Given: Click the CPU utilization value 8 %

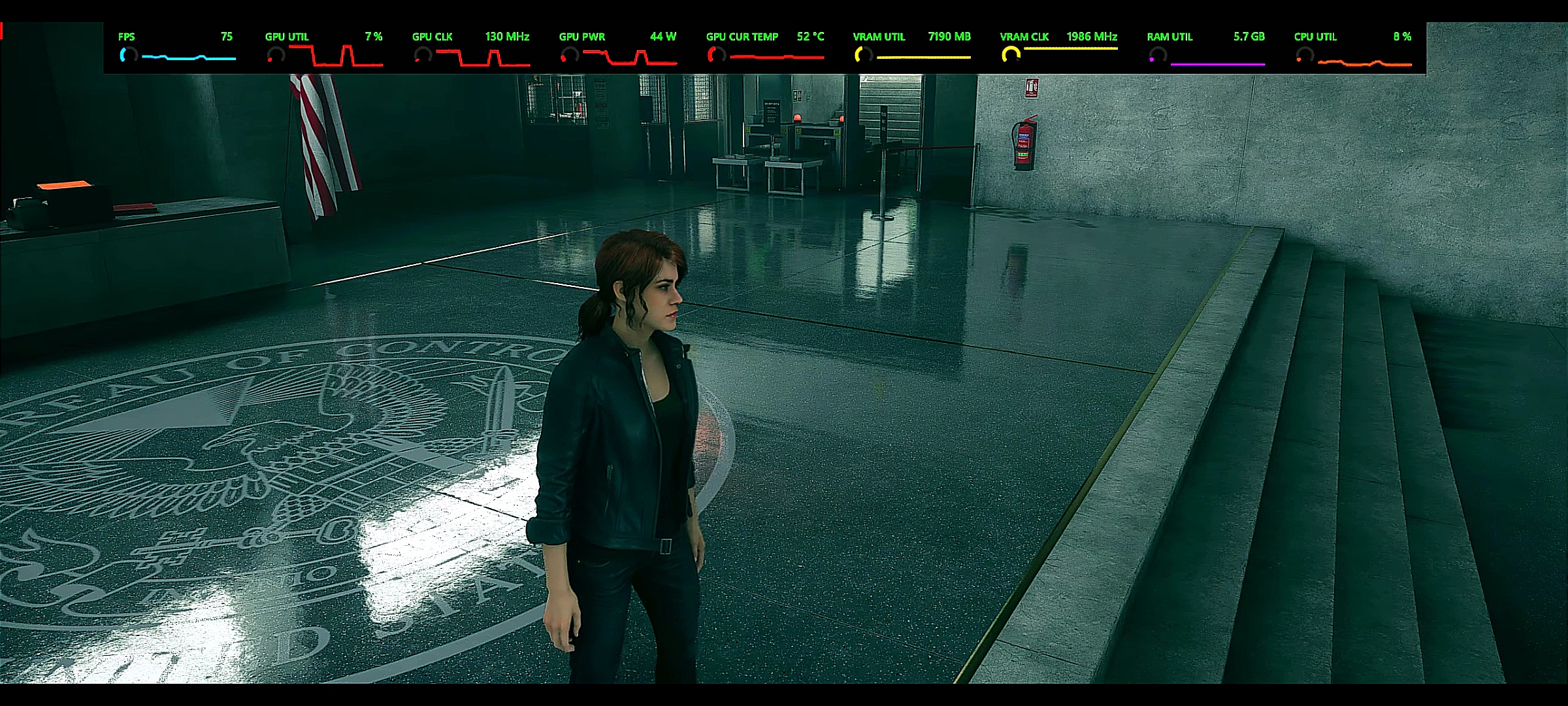Looking at the screenshot, I should (1402, 37).
